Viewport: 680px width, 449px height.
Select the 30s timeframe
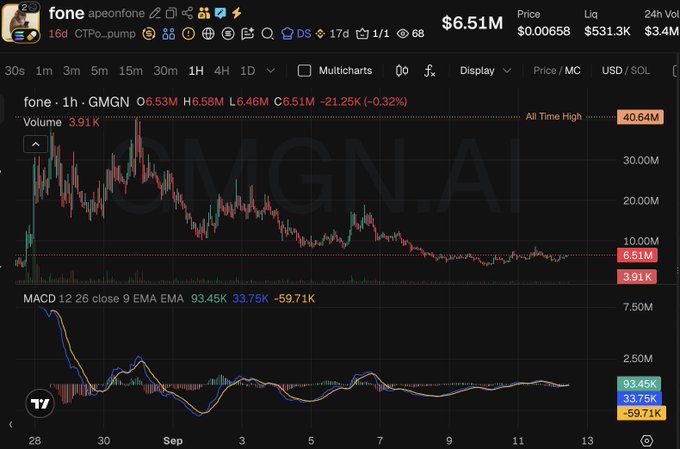[15, 70]
